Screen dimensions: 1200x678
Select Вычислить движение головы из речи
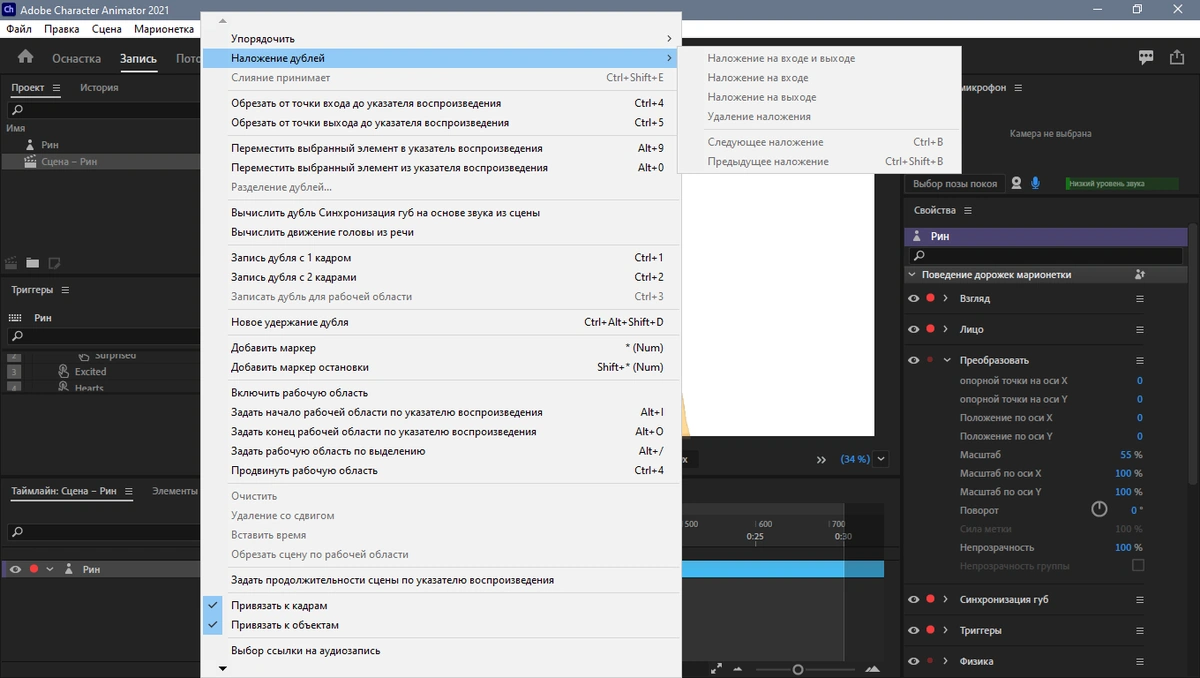pyautogui.click(x=441, y=232)
